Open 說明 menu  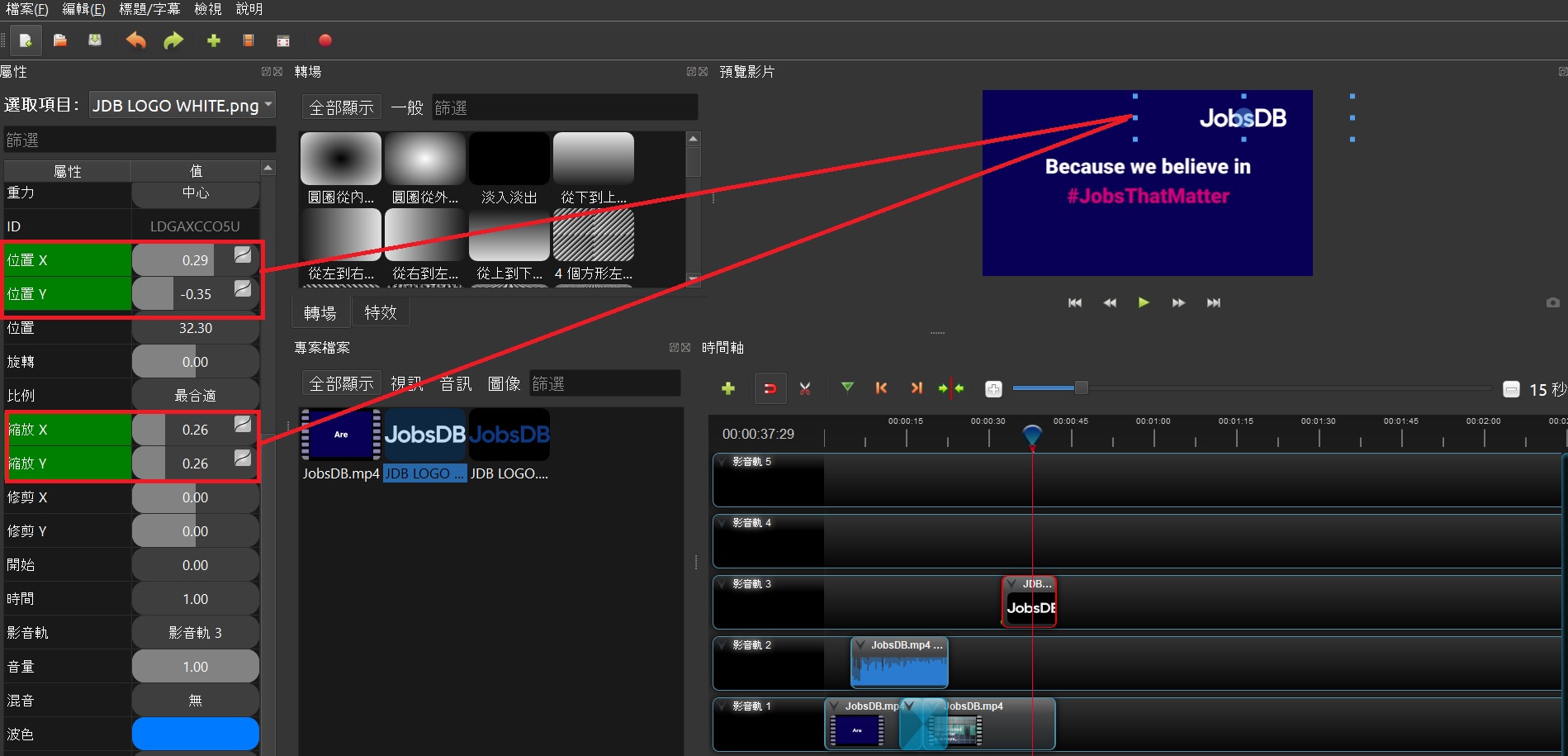pos(249,9)
